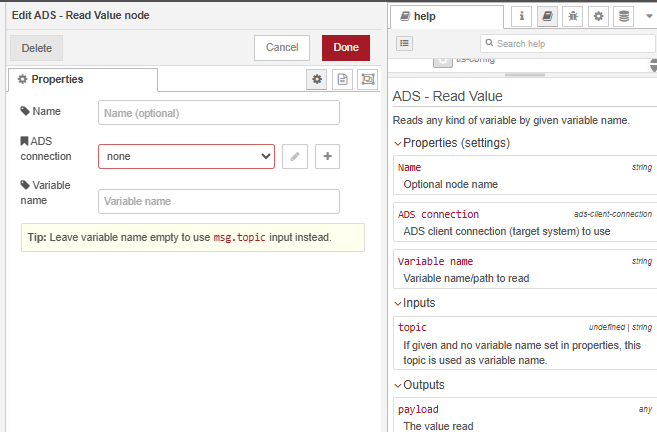
Task: Click the msg.topic code text in tip
Action: click(x=239, y=238)
